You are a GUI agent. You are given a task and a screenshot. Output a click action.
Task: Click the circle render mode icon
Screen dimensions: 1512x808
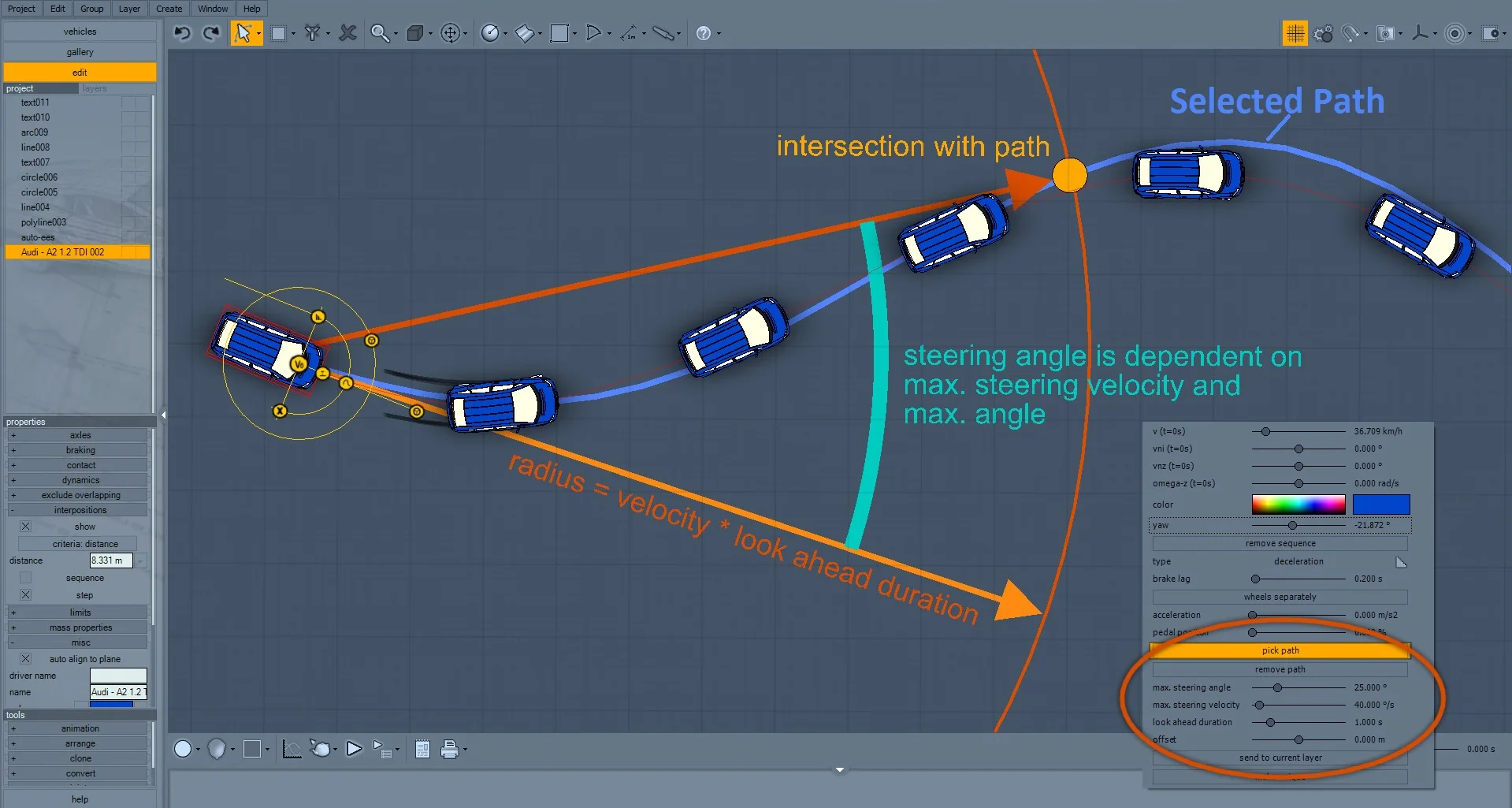point(183,749)
